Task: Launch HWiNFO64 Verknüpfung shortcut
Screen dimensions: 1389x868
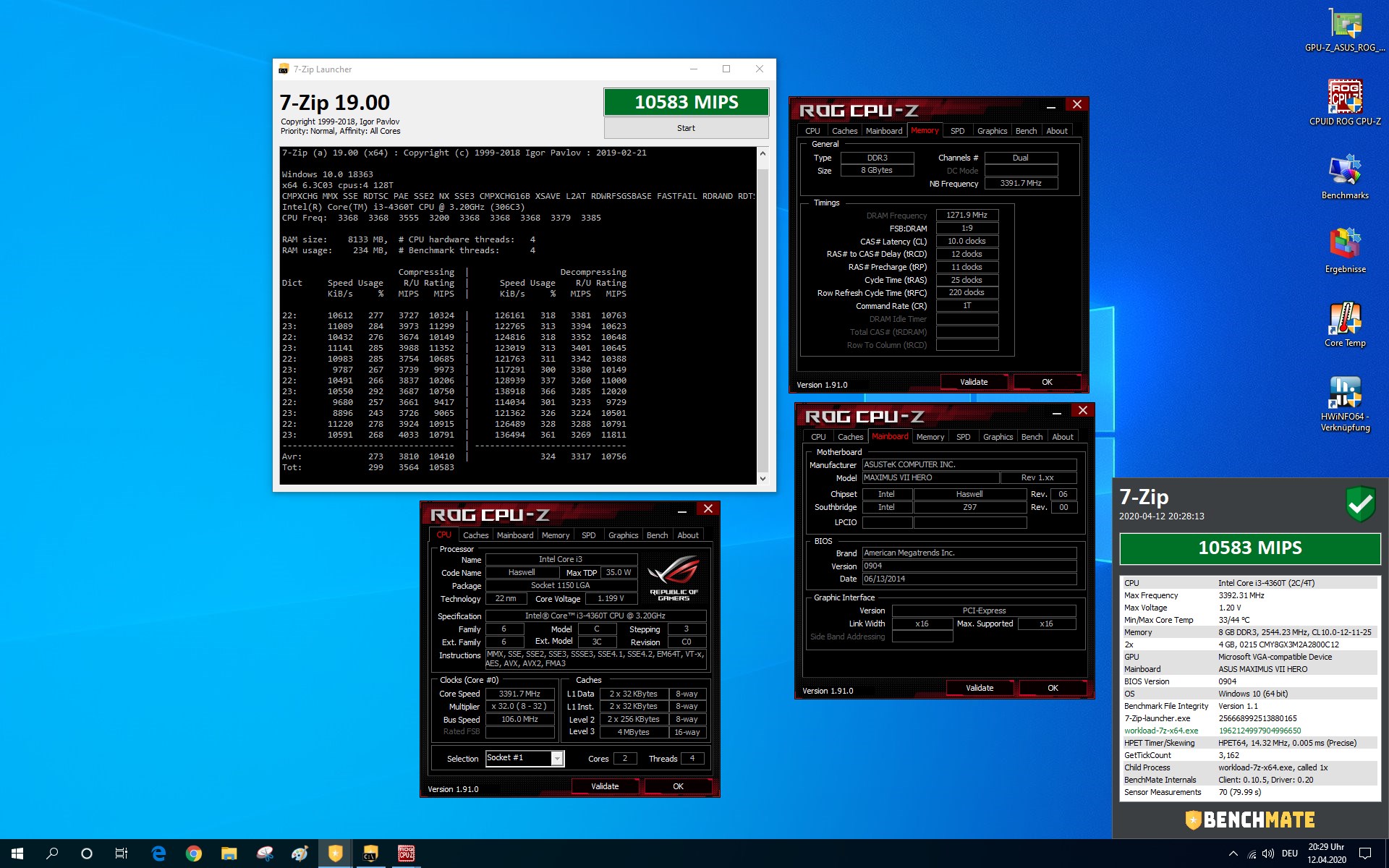Action: tap(1345, 404)
